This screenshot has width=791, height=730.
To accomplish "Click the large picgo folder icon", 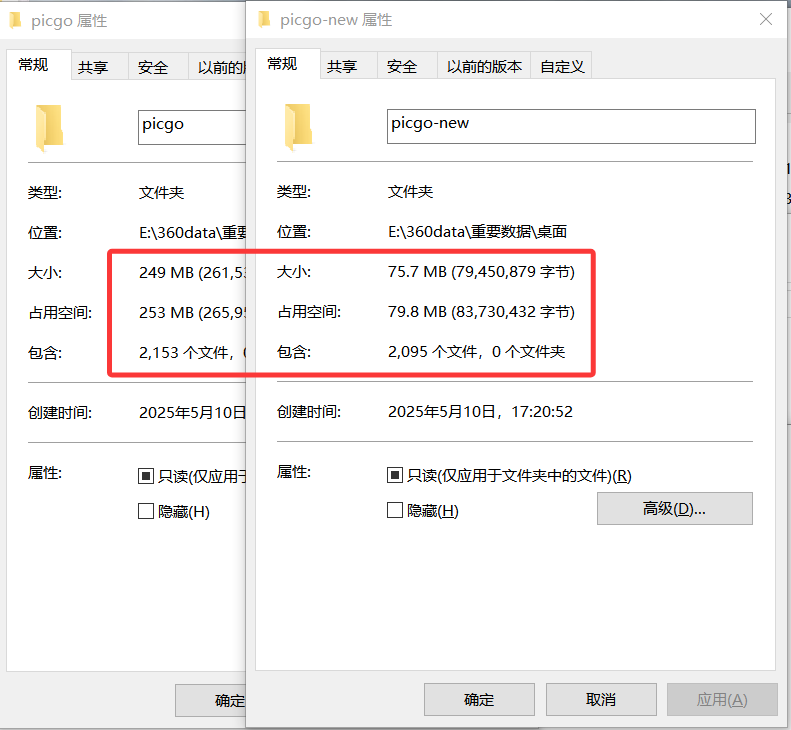I will click(49, 128).
